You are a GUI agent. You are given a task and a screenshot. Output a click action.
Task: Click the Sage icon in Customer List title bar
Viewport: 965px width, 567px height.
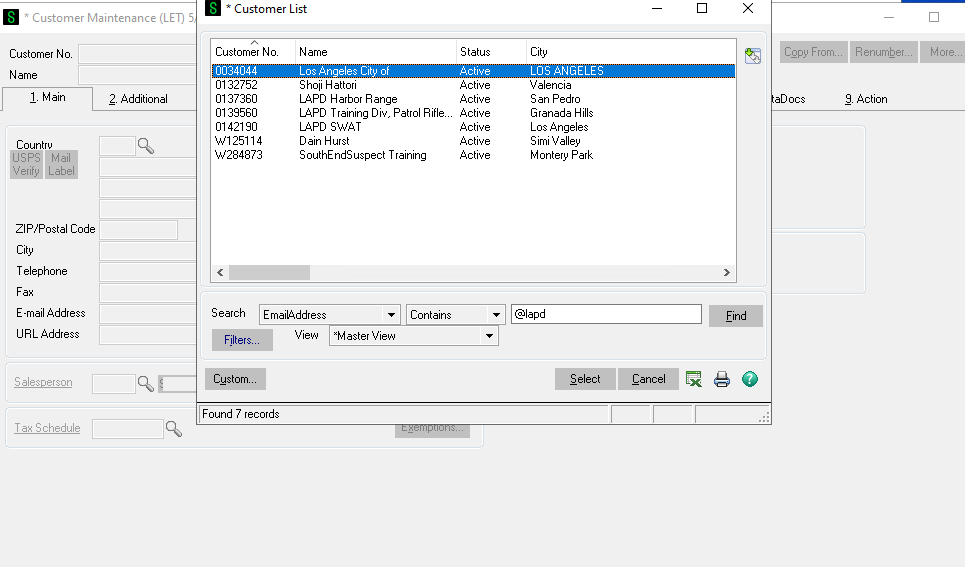pyautogui.click(x=213, y=9)
